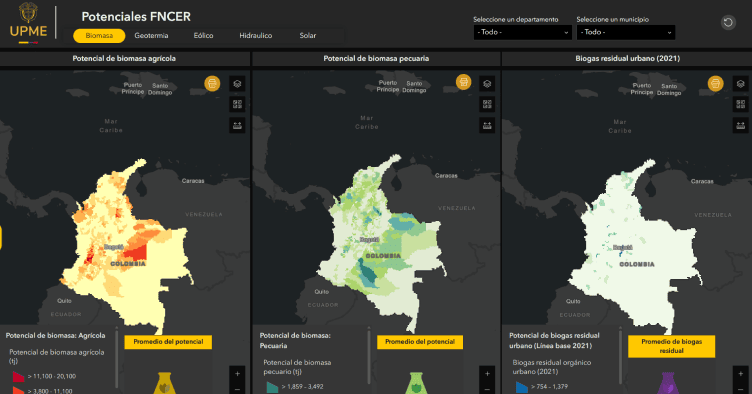Expand the yellow side tab on left edge
Image resolution: width=752 pixels, height=394 pixels.
1,238
